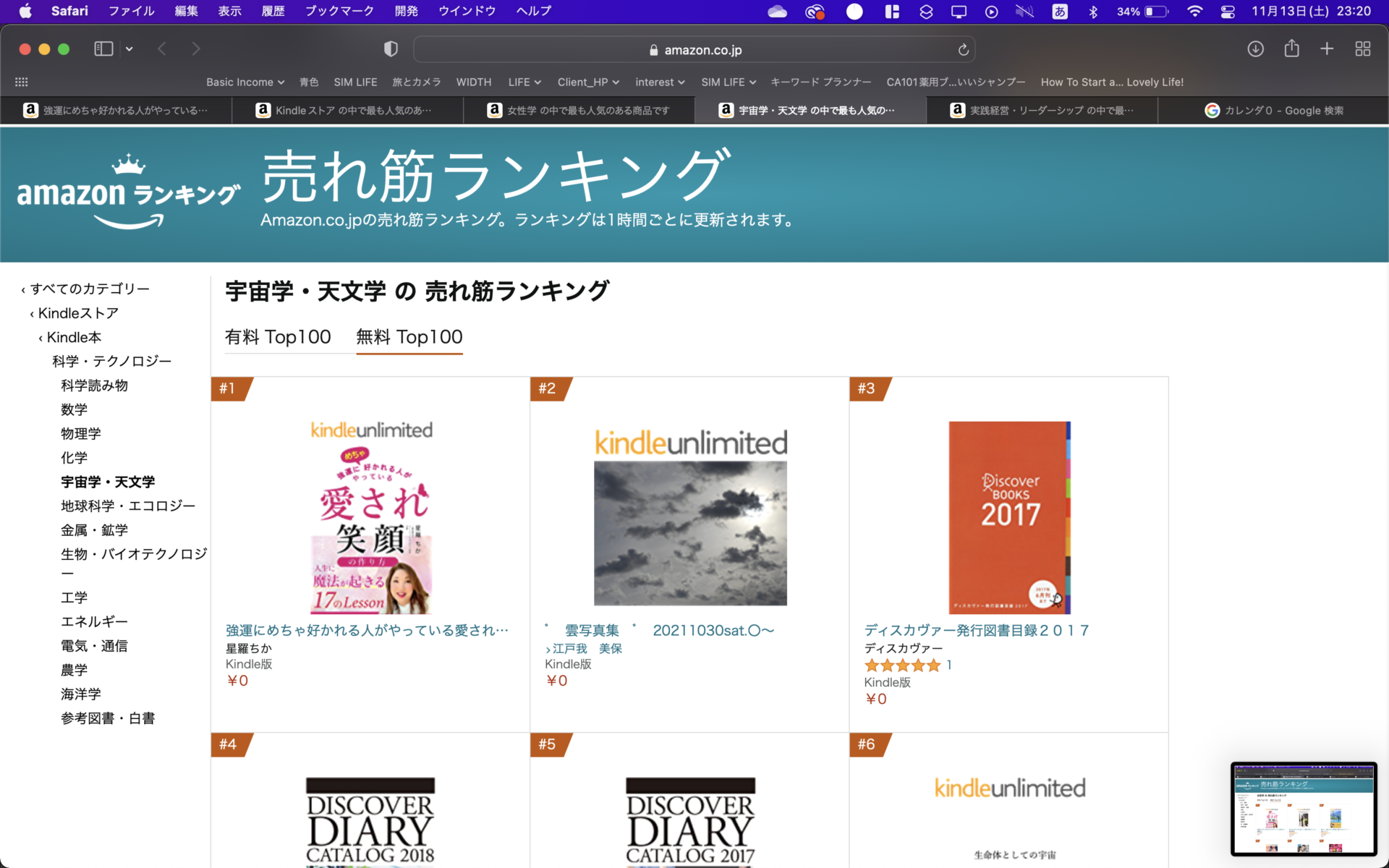Open macOS Control Center

tap(1228, 12)
